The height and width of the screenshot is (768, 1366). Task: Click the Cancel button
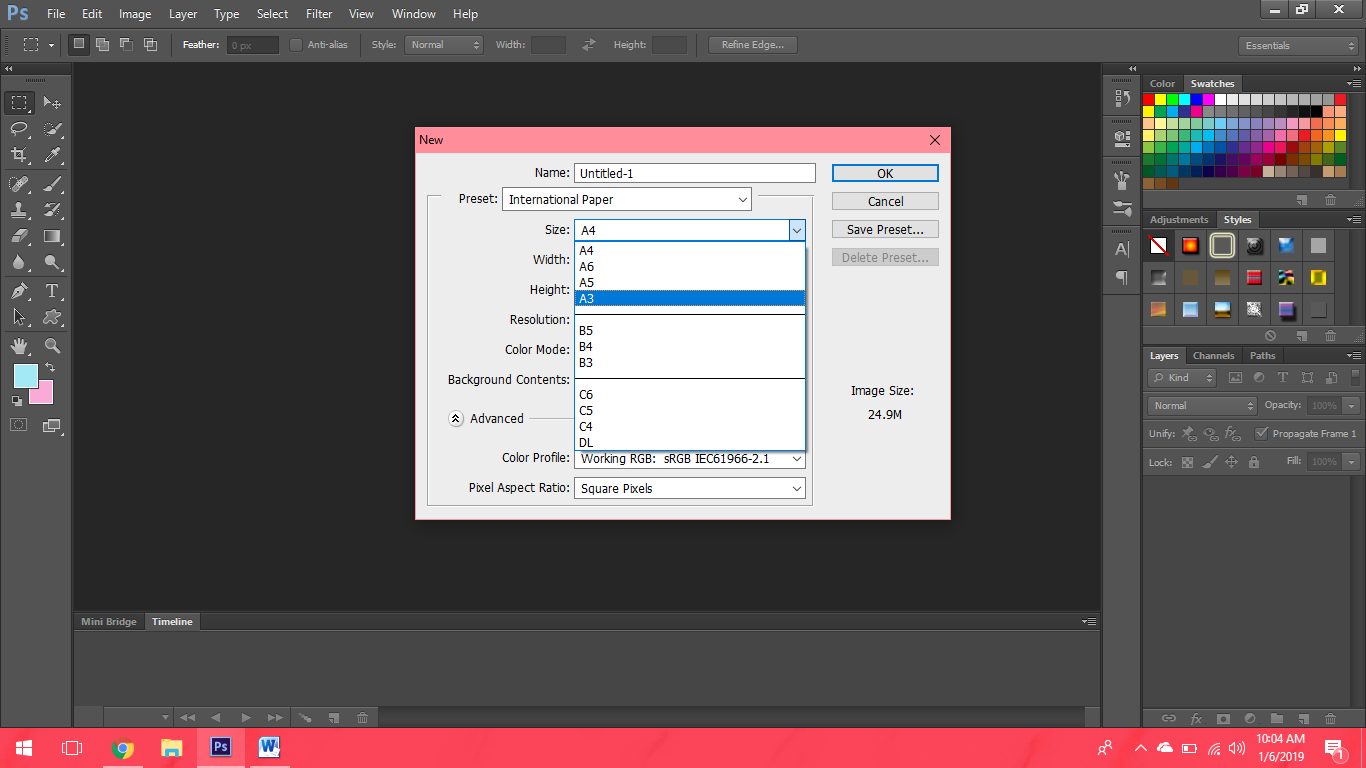(885, 201)
